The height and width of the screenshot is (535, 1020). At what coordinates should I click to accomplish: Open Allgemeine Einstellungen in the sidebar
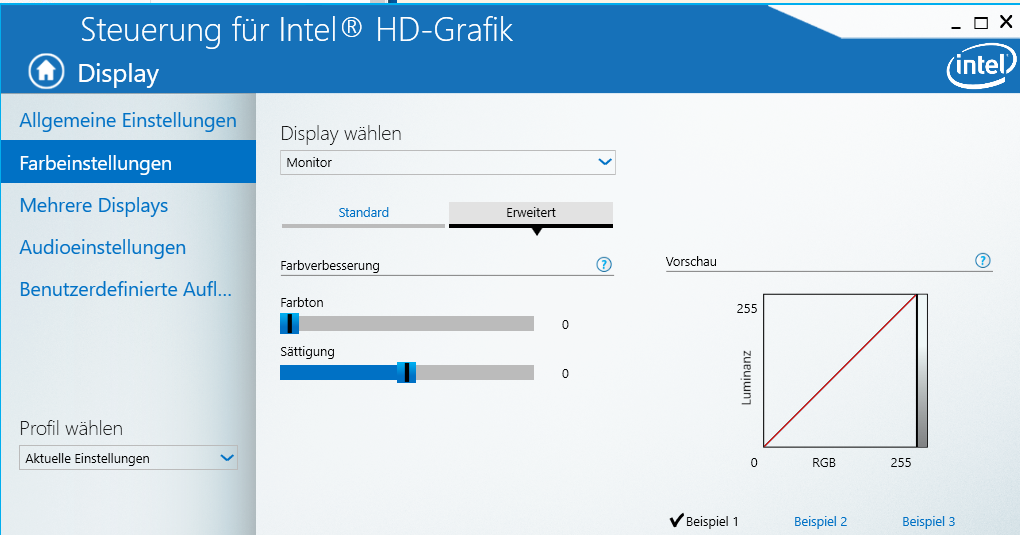coord(128,121)
